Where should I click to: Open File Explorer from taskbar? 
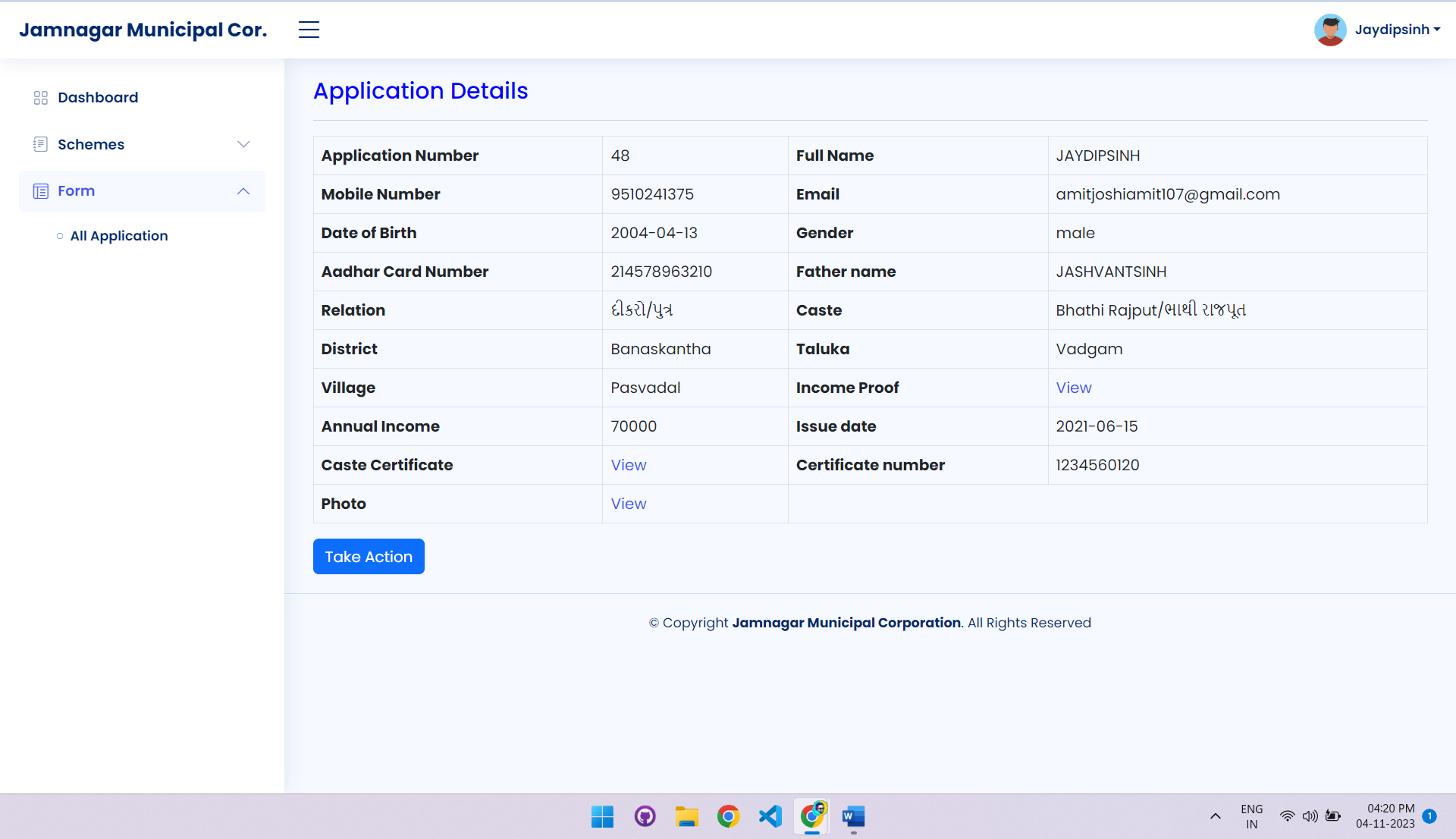687,816
